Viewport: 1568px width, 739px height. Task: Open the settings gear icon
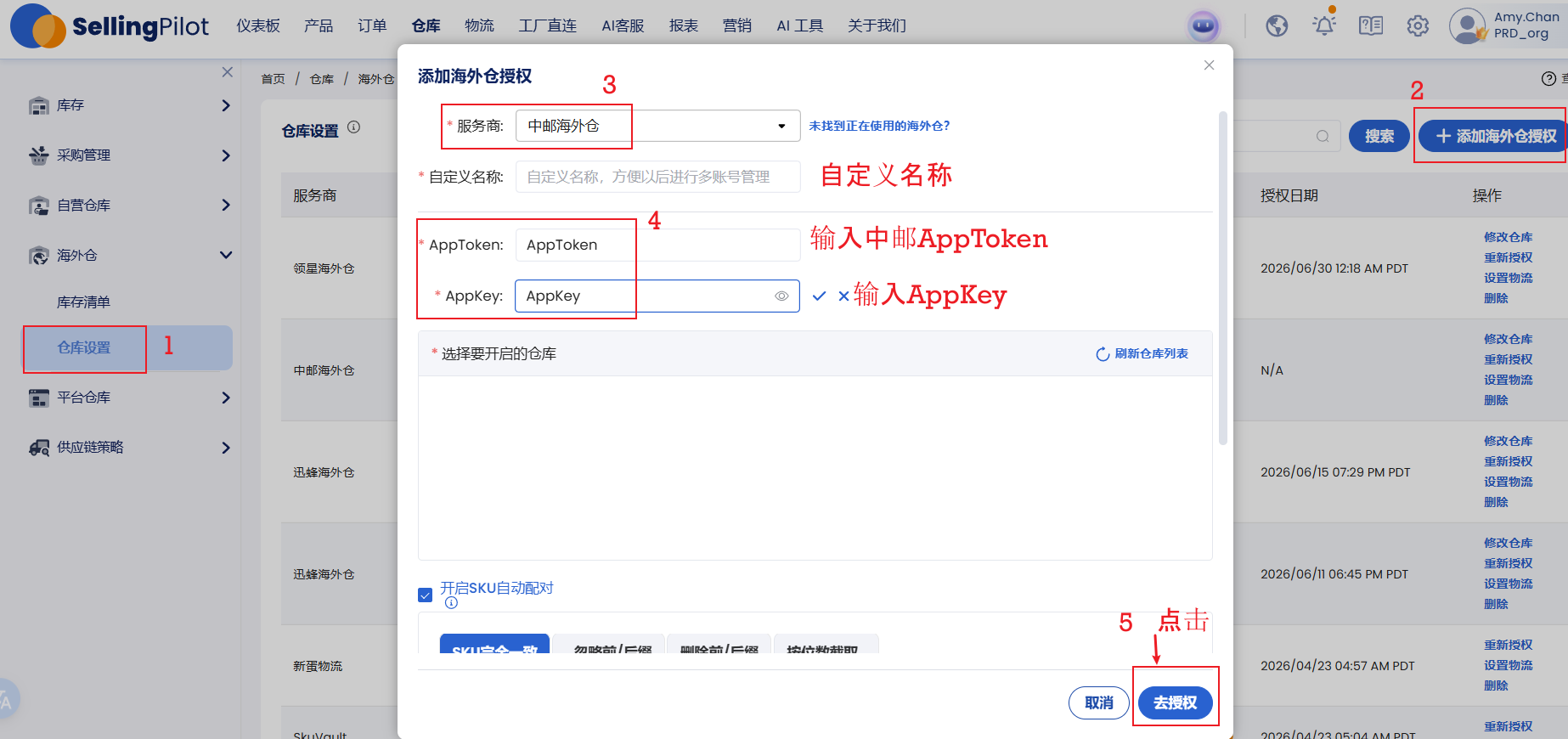pyautogui.click(x=1418, y=26)
